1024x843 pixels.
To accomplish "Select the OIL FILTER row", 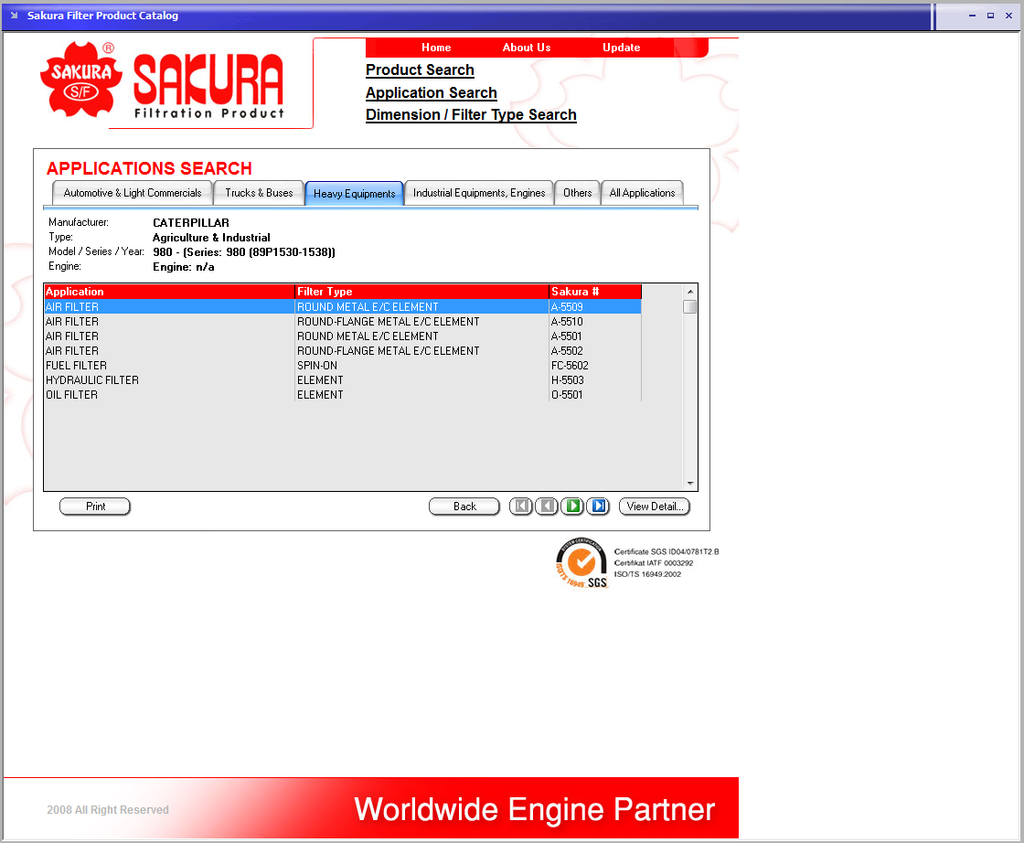I will [x=343, y=395].
